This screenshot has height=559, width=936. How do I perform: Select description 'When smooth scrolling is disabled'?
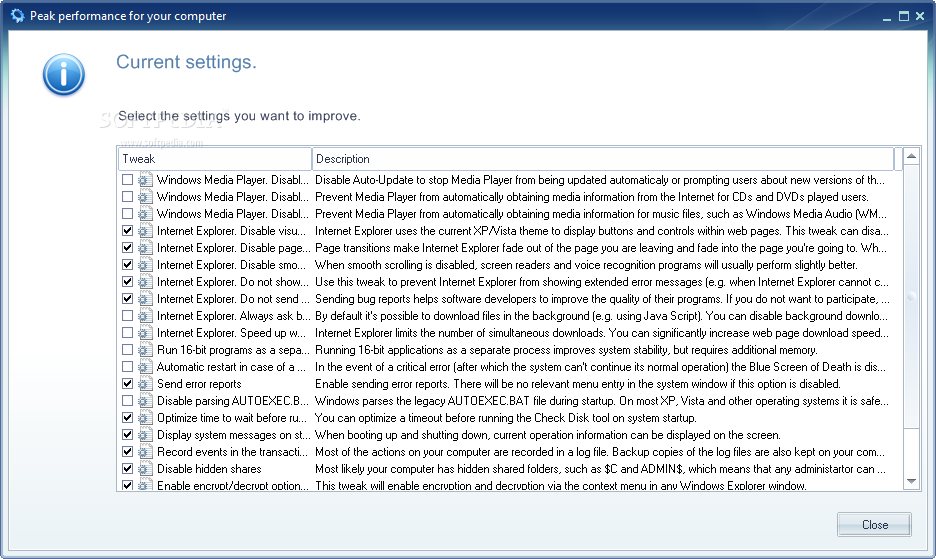tap(586, 265)
